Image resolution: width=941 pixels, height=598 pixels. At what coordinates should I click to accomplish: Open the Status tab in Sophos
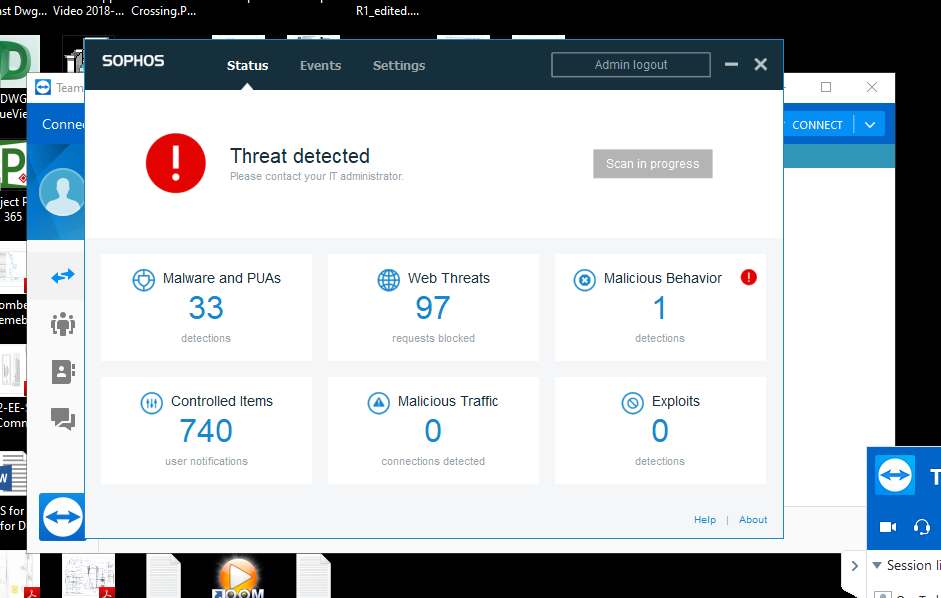point(247,65)
